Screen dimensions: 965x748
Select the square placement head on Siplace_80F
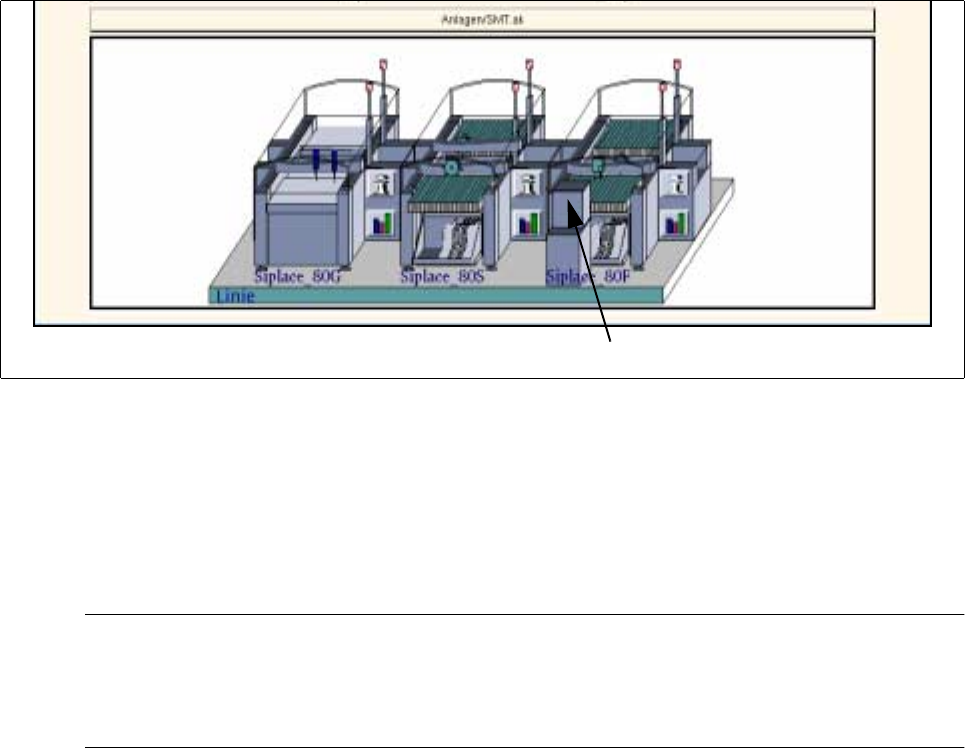pos(598,166)
